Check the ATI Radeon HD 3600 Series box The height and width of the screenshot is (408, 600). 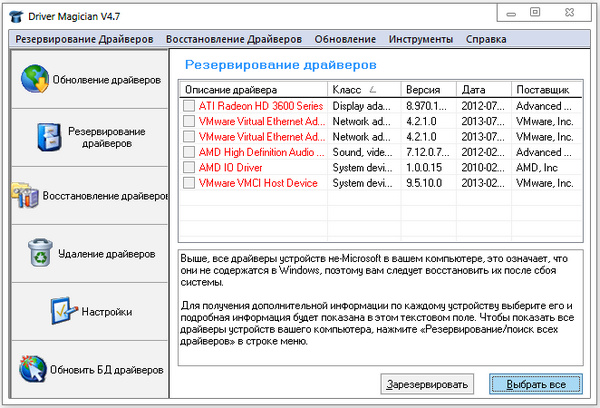pyautogui.click(x=189, y=106)
